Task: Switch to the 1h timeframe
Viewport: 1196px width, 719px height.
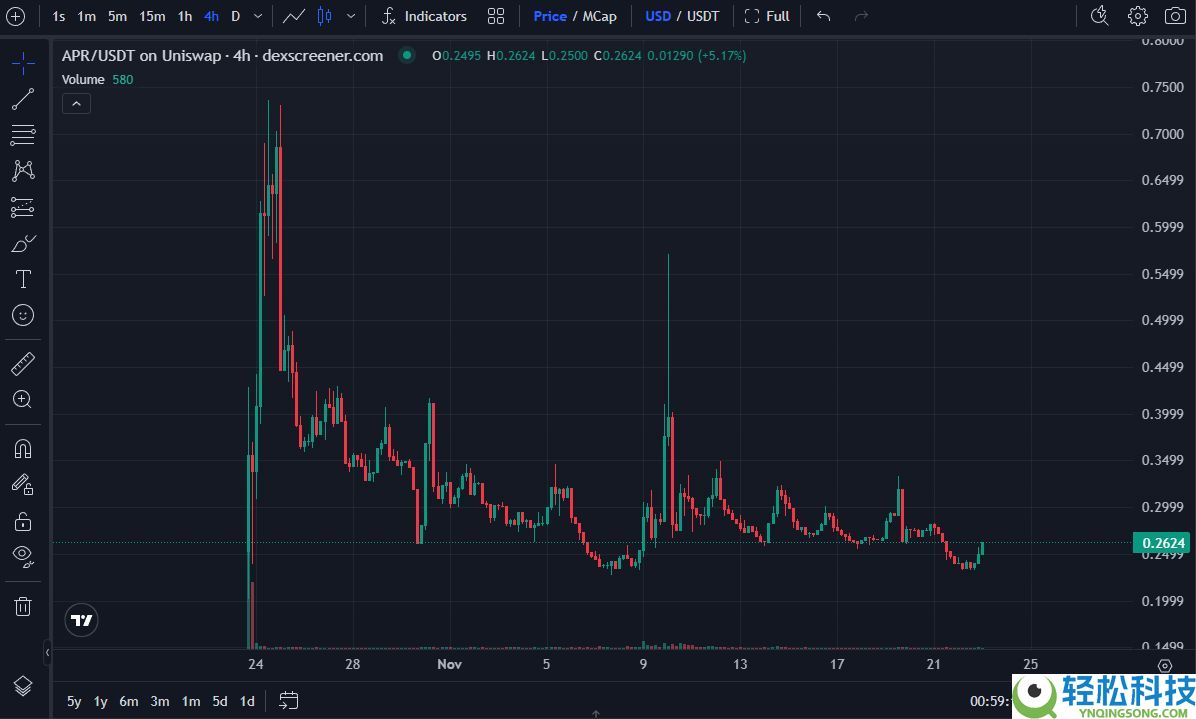Action: click(x=184, y=16)
